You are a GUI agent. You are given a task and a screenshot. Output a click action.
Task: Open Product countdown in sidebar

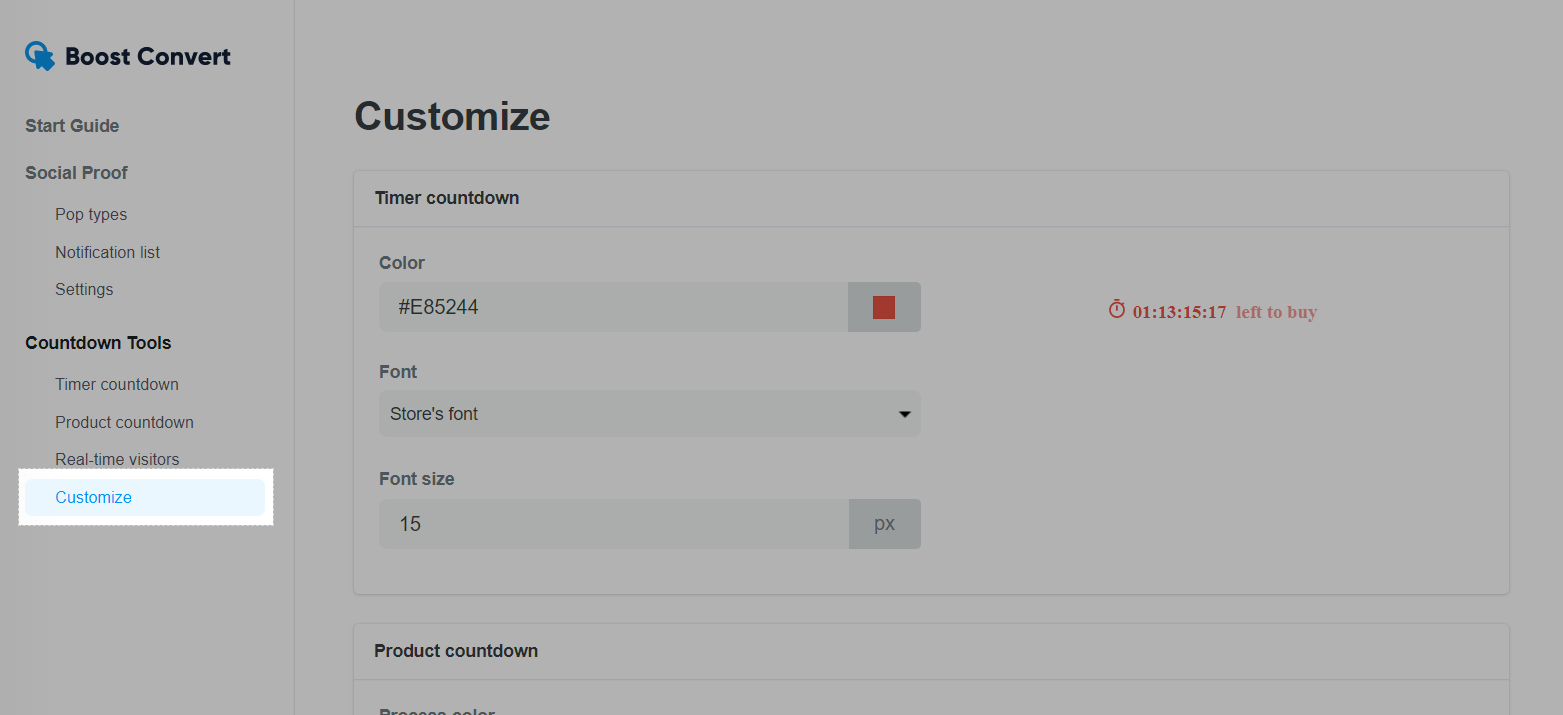pyautogui.click(x=124, y=422)
